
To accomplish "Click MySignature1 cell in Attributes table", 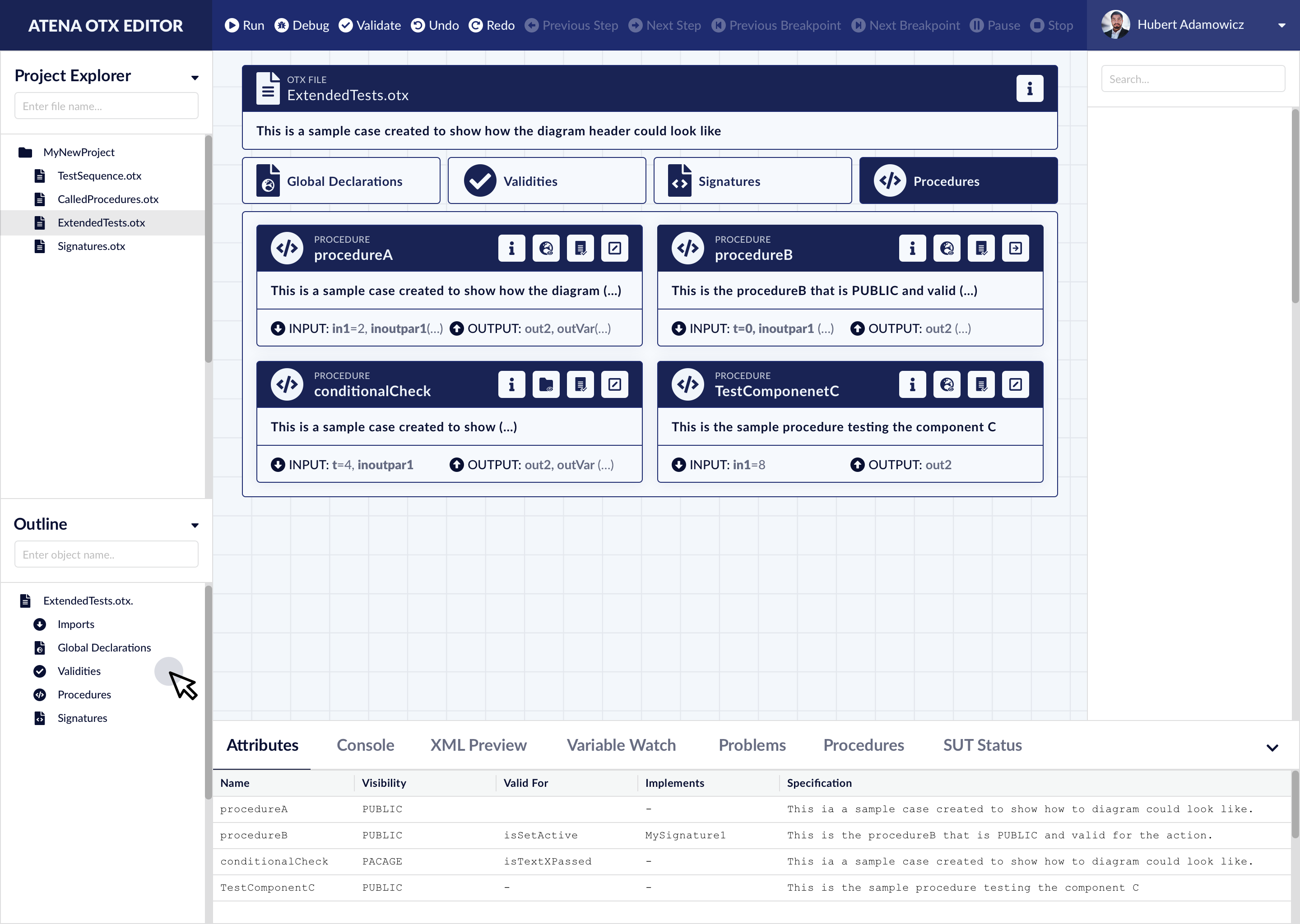I will (685, 835).
